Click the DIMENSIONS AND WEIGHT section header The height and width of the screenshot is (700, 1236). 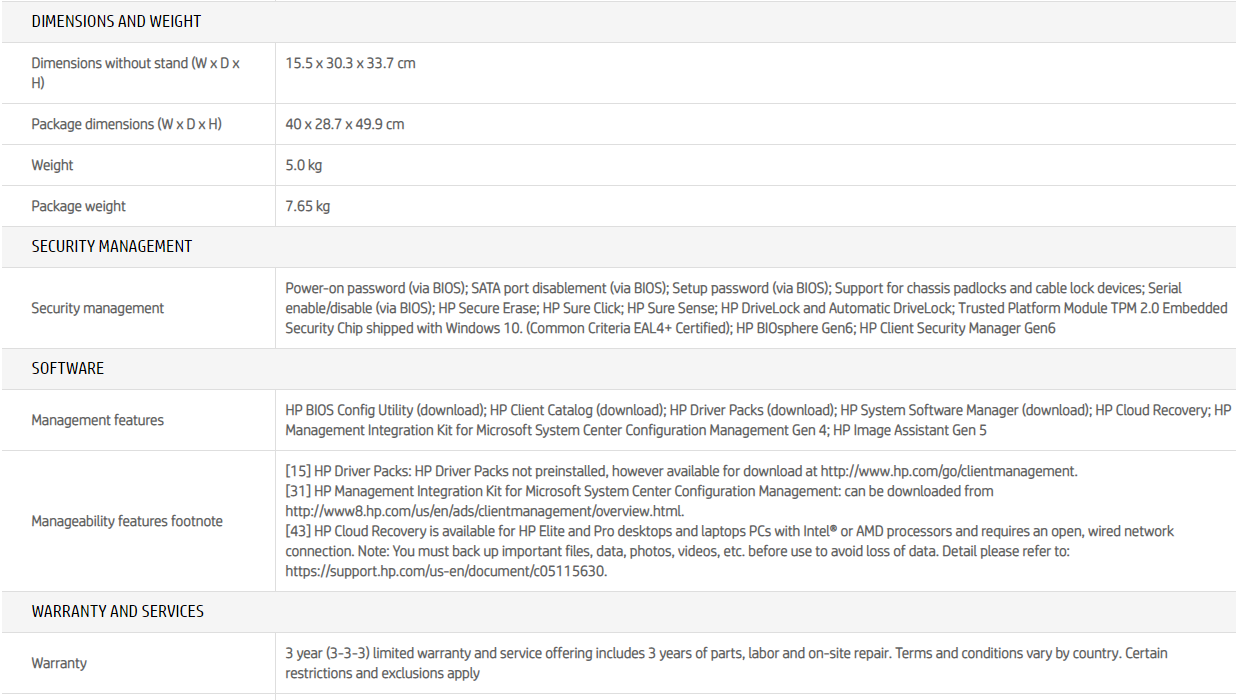point(116,21)
